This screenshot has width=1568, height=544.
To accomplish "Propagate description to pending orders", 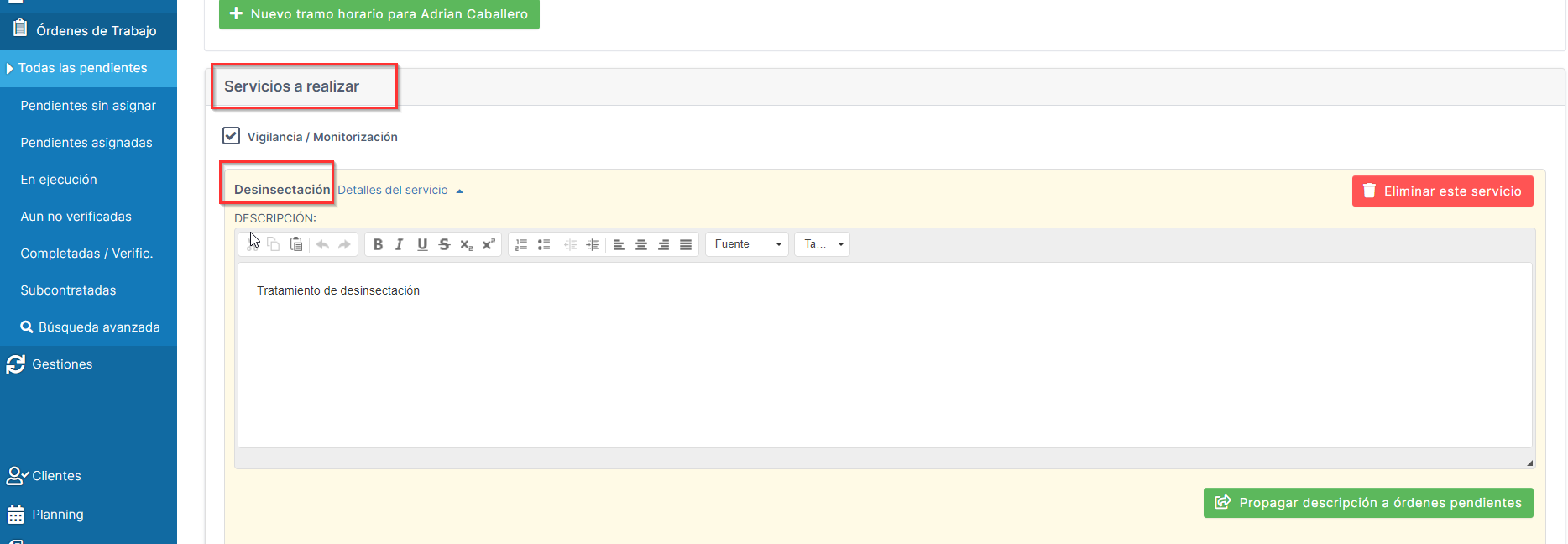I will 1368,503.
